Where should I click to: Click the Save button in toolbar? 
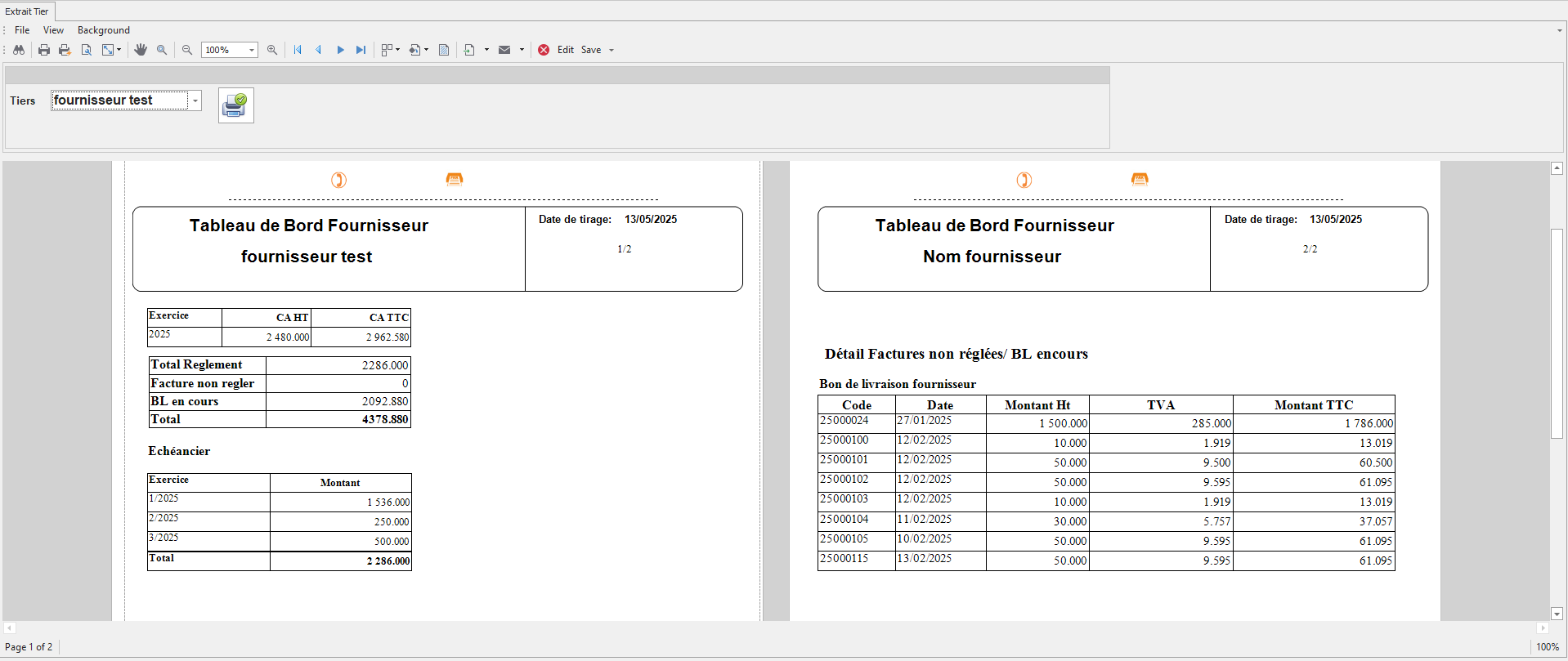pyautogui.click(x=591, y=50)
